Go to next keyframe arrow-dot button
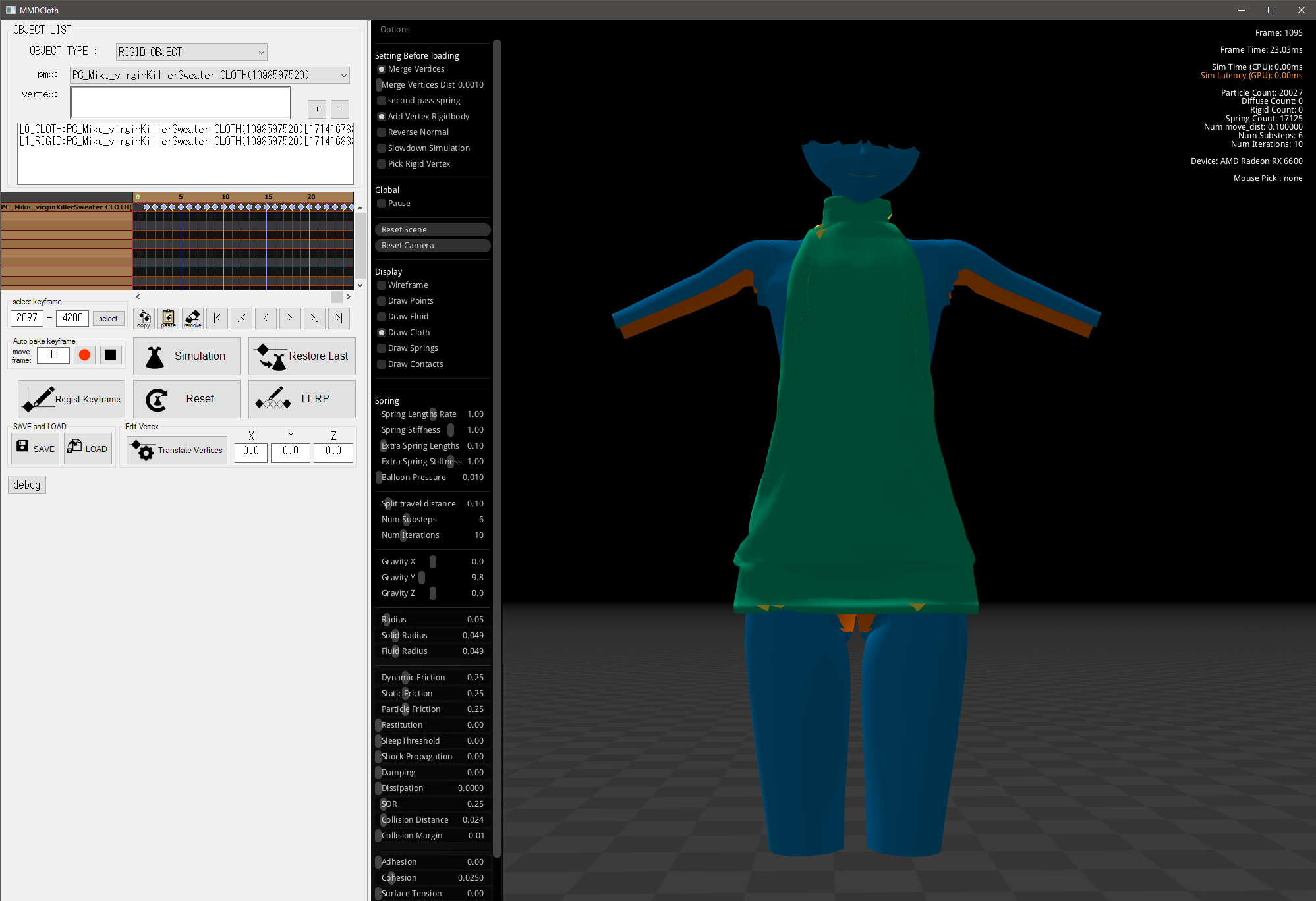Image resolution: width=1316 pixels, height=901 pixels. coord(314,318)
